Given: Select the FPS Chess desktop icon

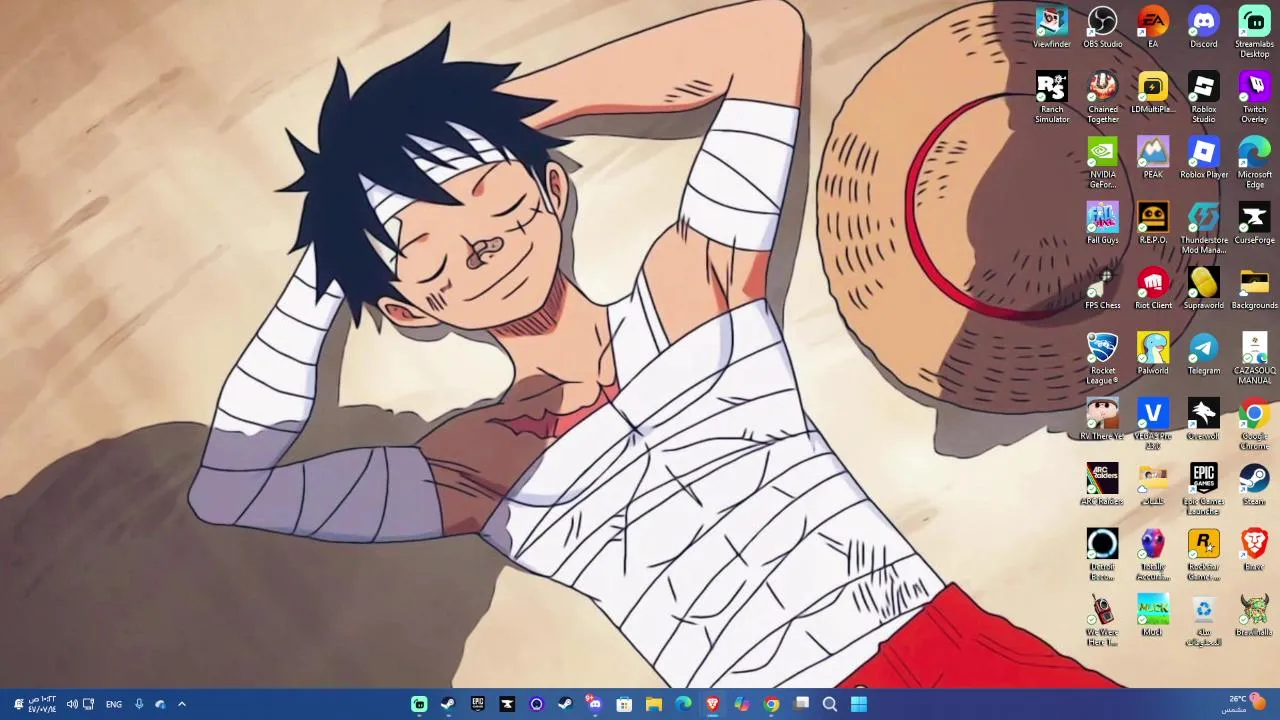Looking at the screenshot, I should point(1103,288).
